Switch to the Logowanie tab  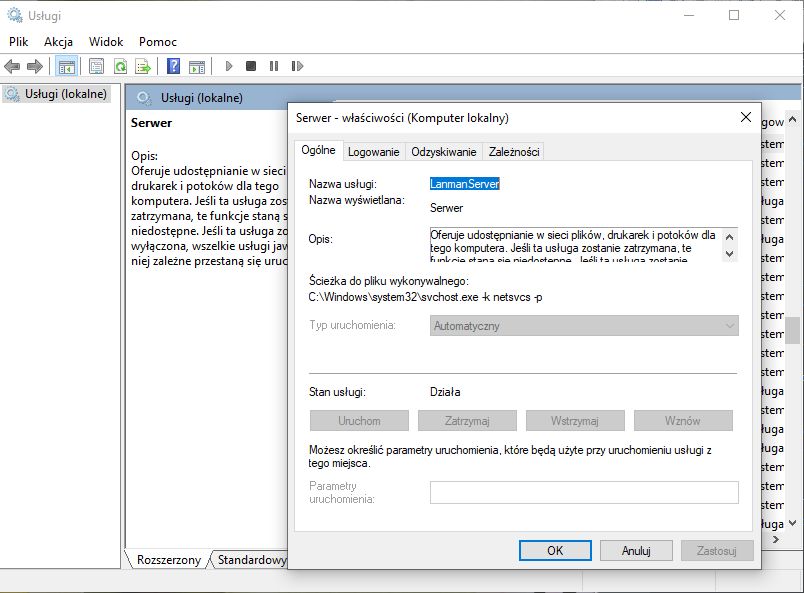373,152
